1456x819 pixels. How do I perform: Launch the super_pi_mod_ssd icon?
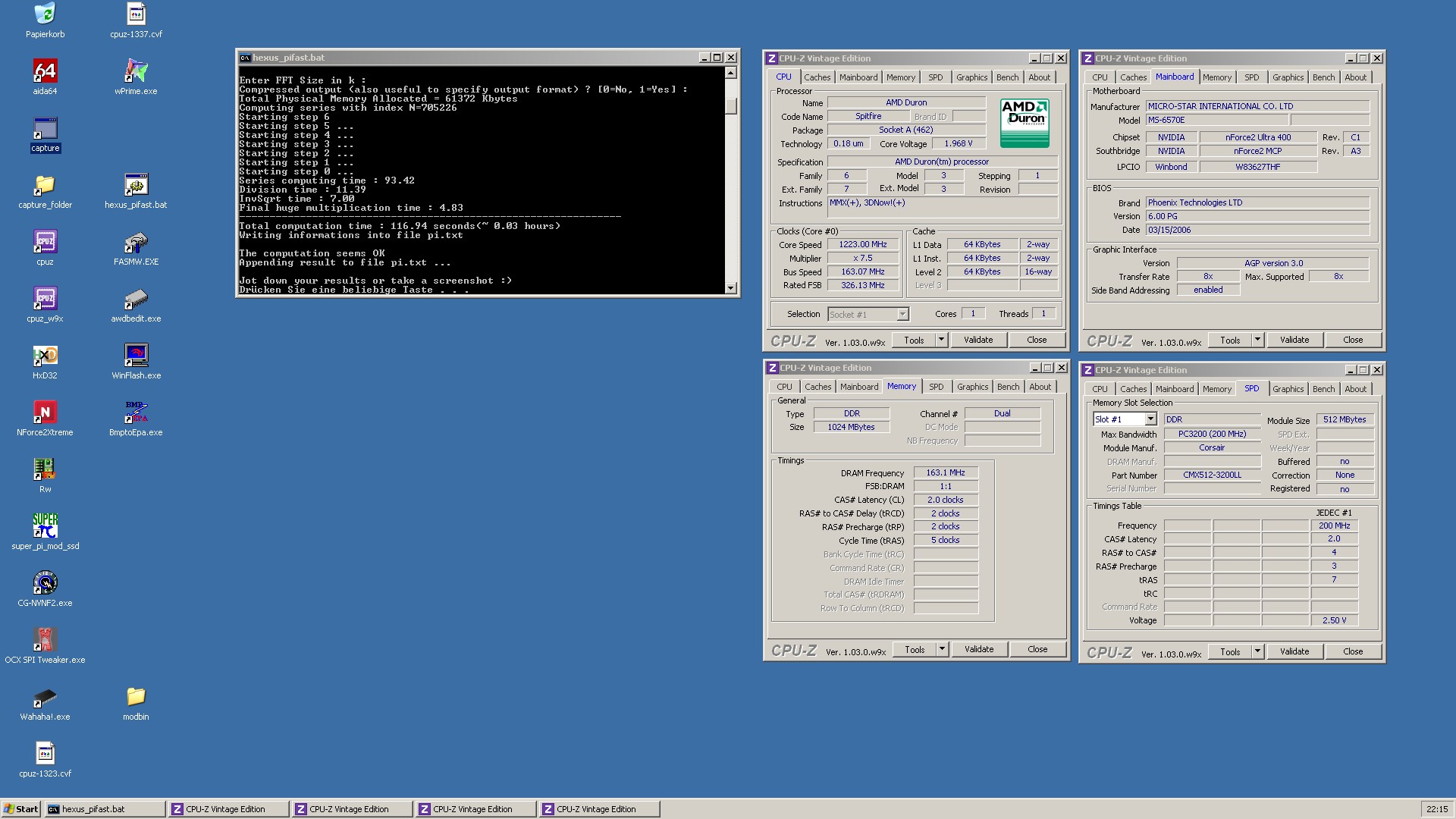pyautogui.click(x=45, y=526)
